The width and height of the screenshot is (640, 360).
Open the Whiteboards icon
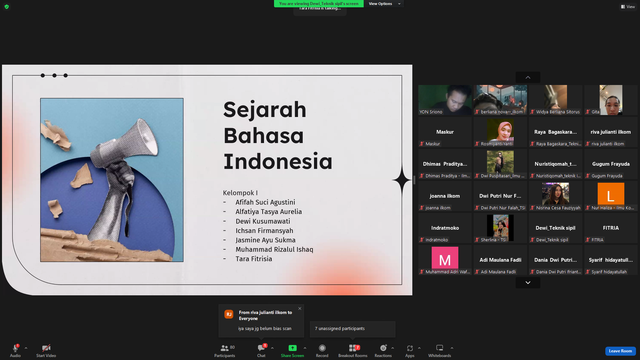tap(440, 348)
